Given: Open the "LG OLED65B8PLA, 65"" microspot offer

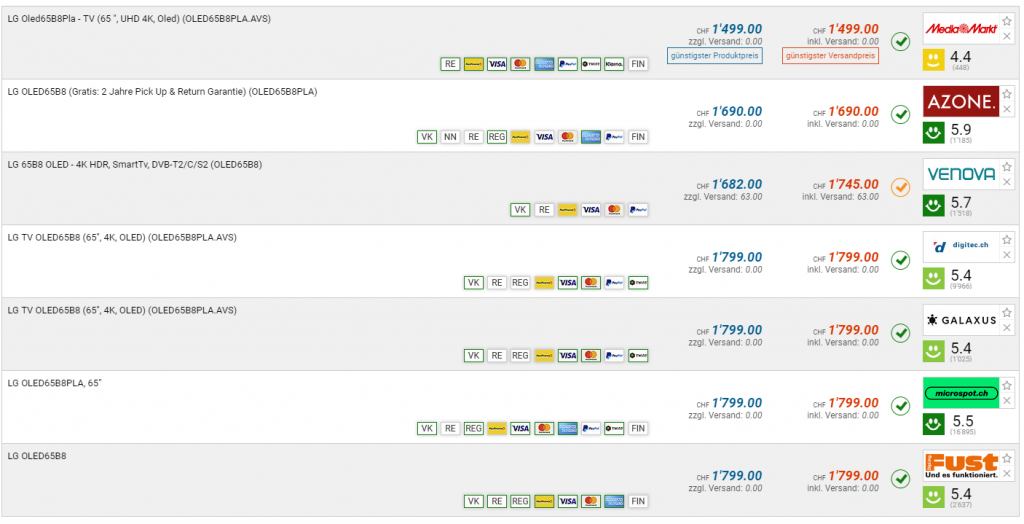Looking at the screenshot, I should pyautogui.click(x=57, y=383).
